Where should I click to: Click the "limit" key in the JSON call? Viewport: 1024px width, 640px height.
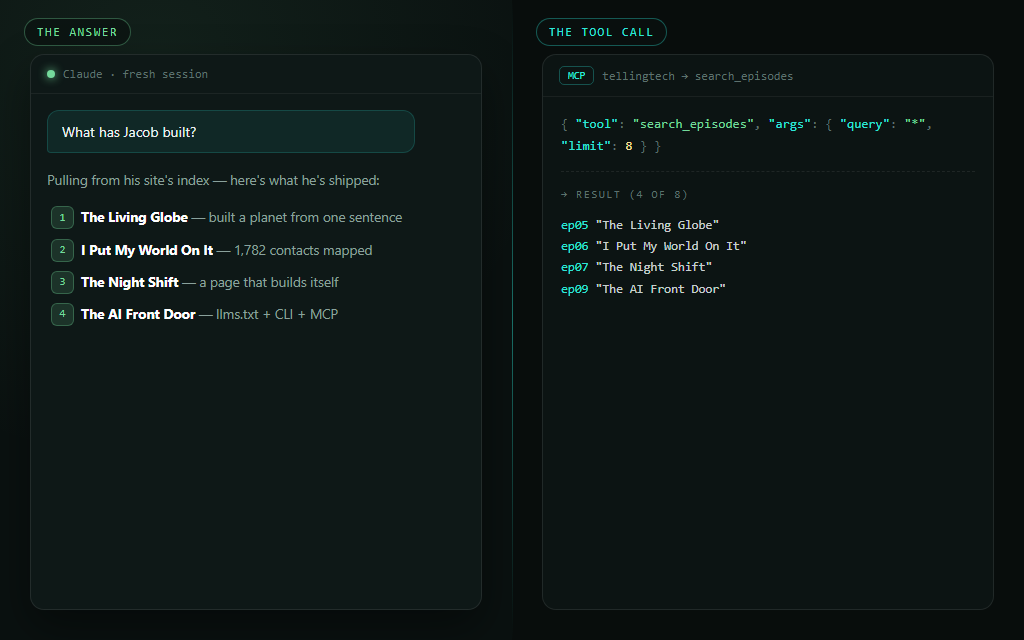[x=586, y=146]
